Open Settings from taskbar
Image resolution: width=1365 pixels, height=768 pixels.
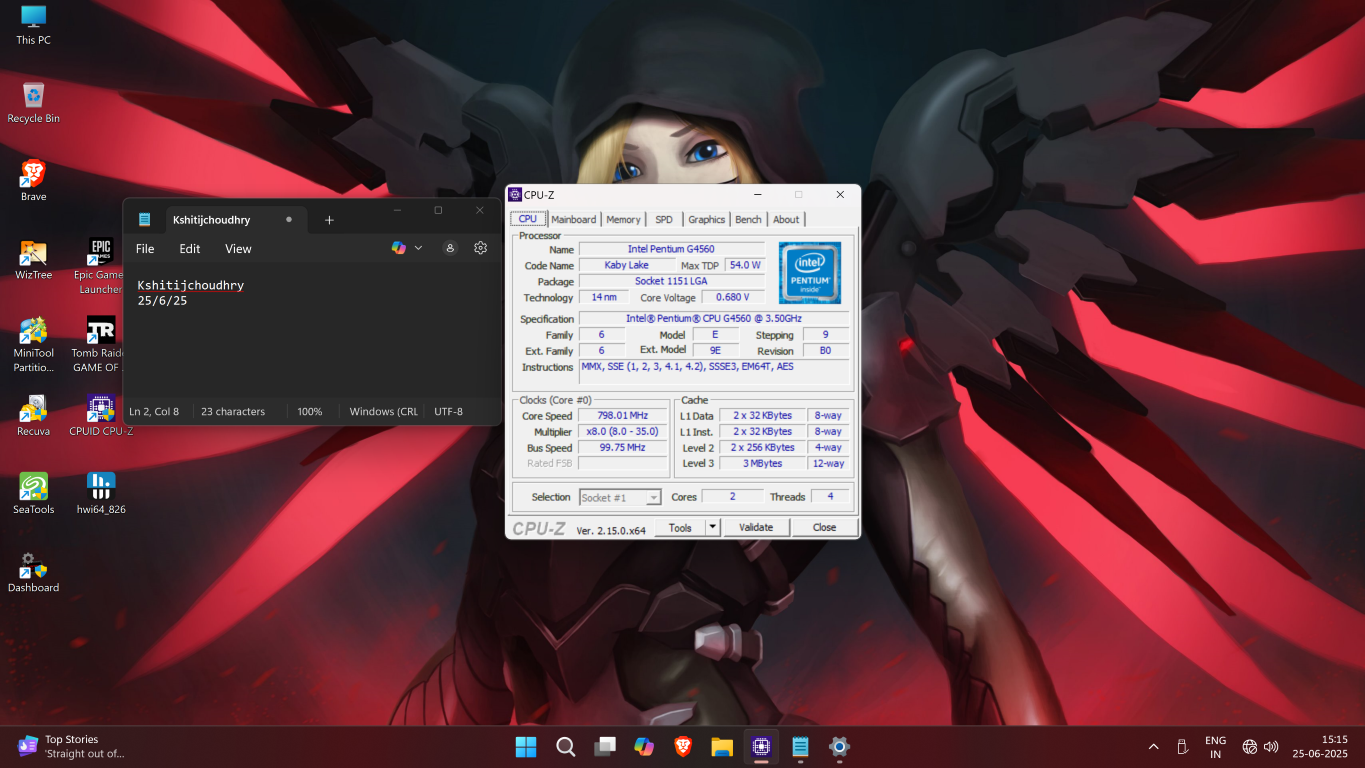839,747
